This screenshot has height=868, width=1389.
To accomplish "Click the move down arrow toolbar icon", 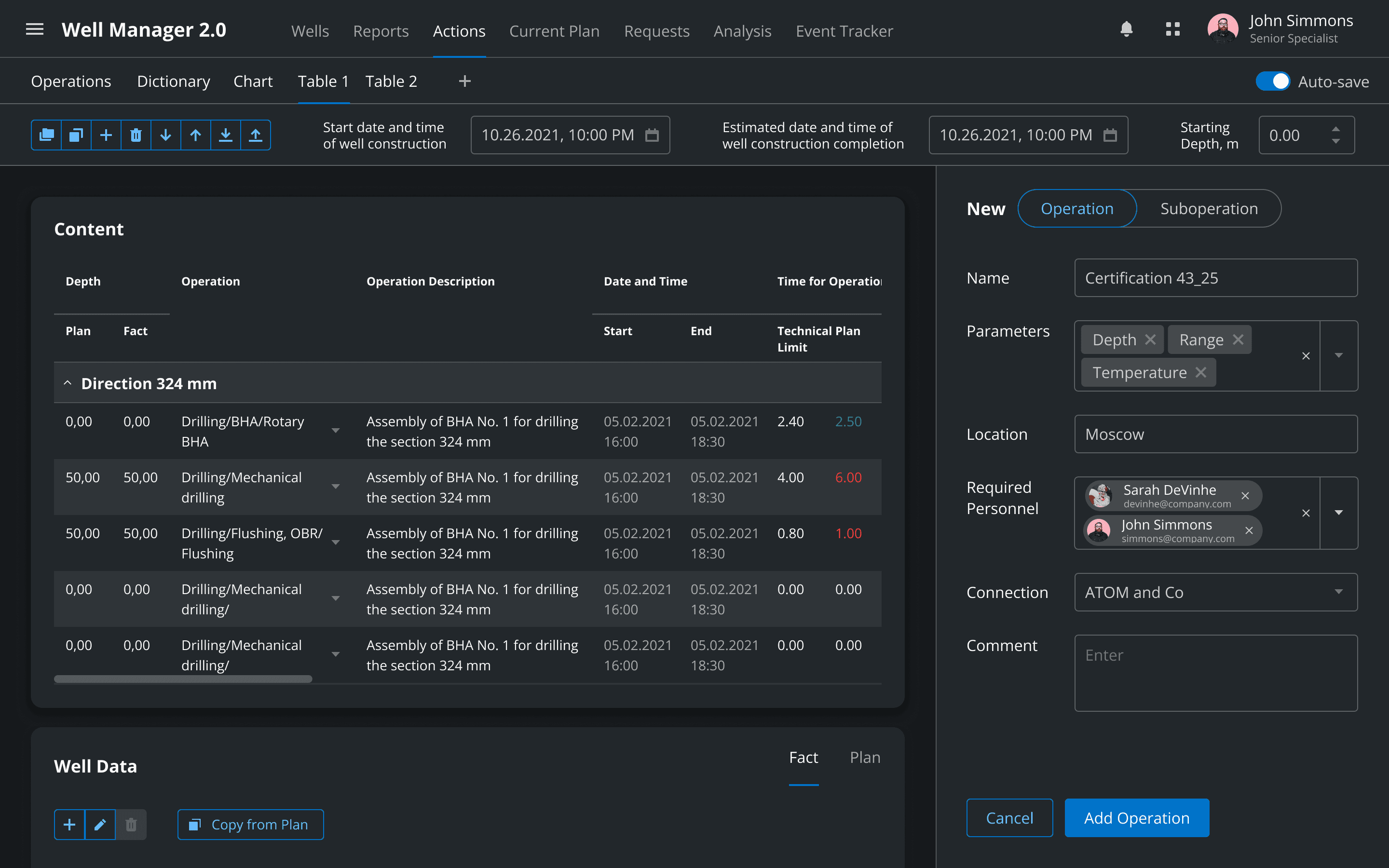I will (165, 136).
